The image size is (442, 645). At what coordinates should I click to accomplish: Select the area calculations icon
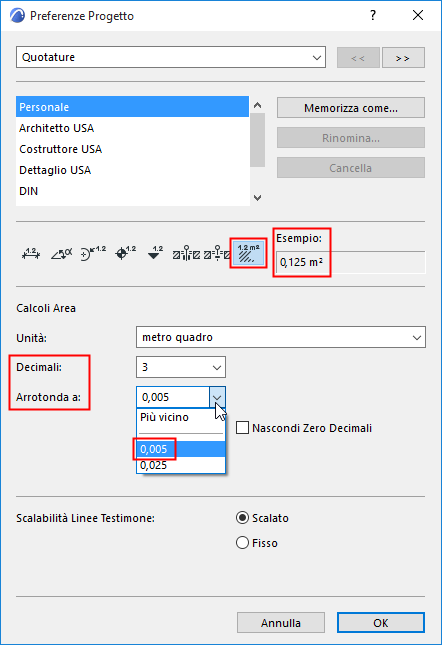pyautogui.click(x=248, y=253)
